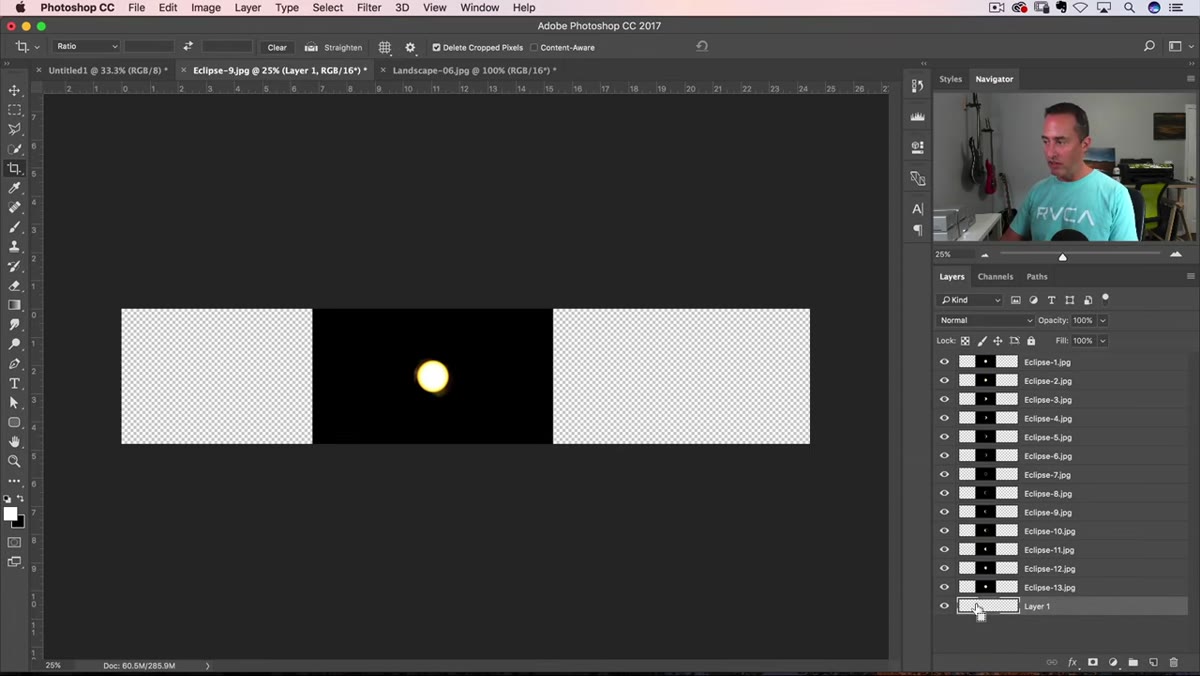The image size is (1200, 676).
Task: Select the Rounded Rectangle shape tool
Action: coord(14,422)
